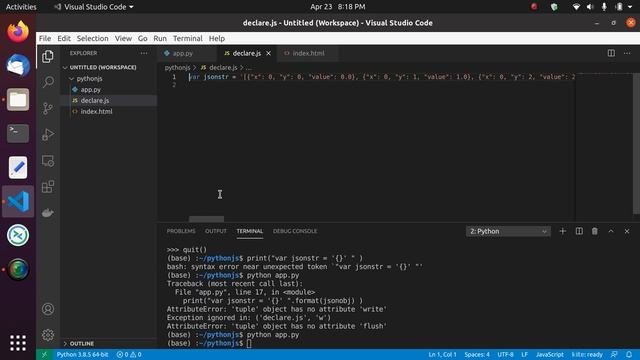Kill the active terminal with trash icon
The image size is (640, 360).
(595, 231)
